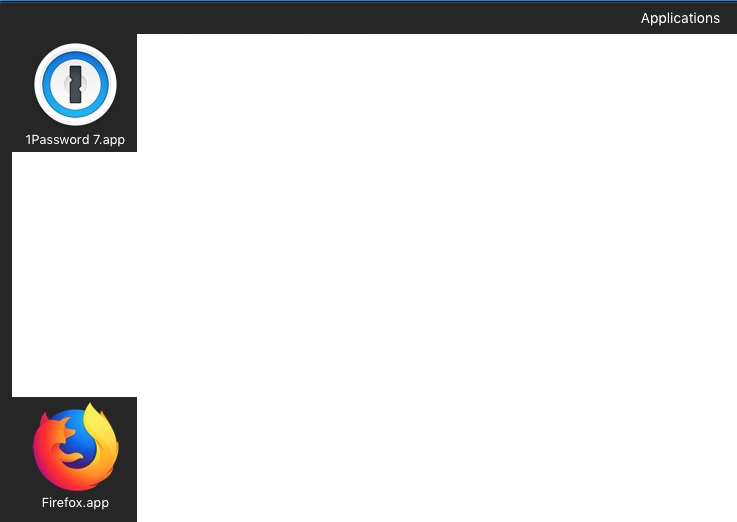Viewport: 737px width, 522px height.
Task: Click empty white area right of Firefox
Action: pyautogui.click(x=423, y=460)
